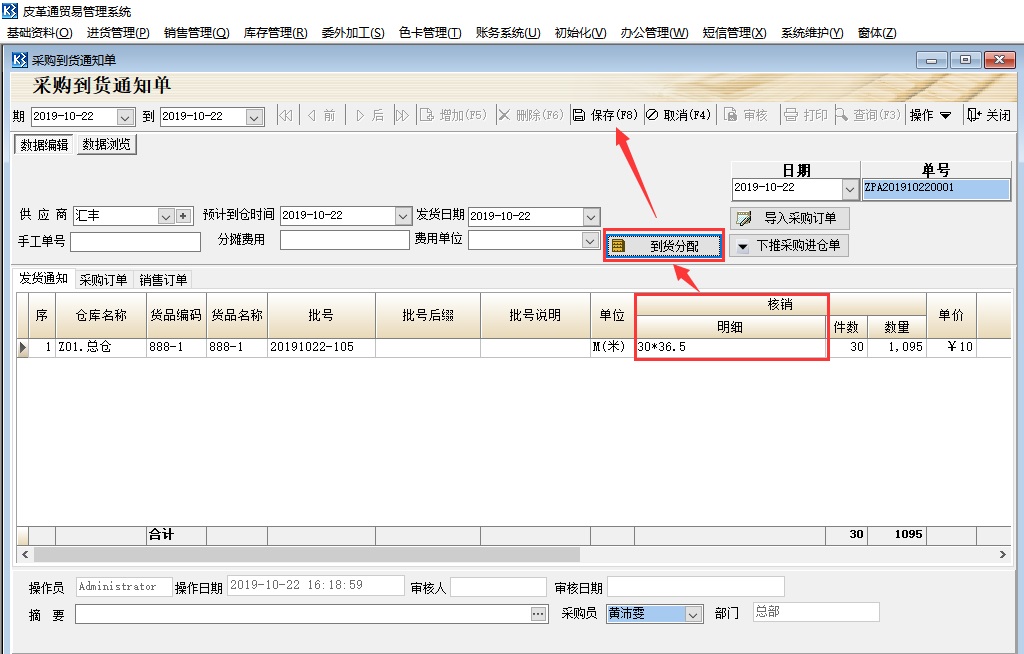Switch to the 销售订单 tab
Image resolution: width=1024 pixels, height=654 pixels.
[163, 280]
